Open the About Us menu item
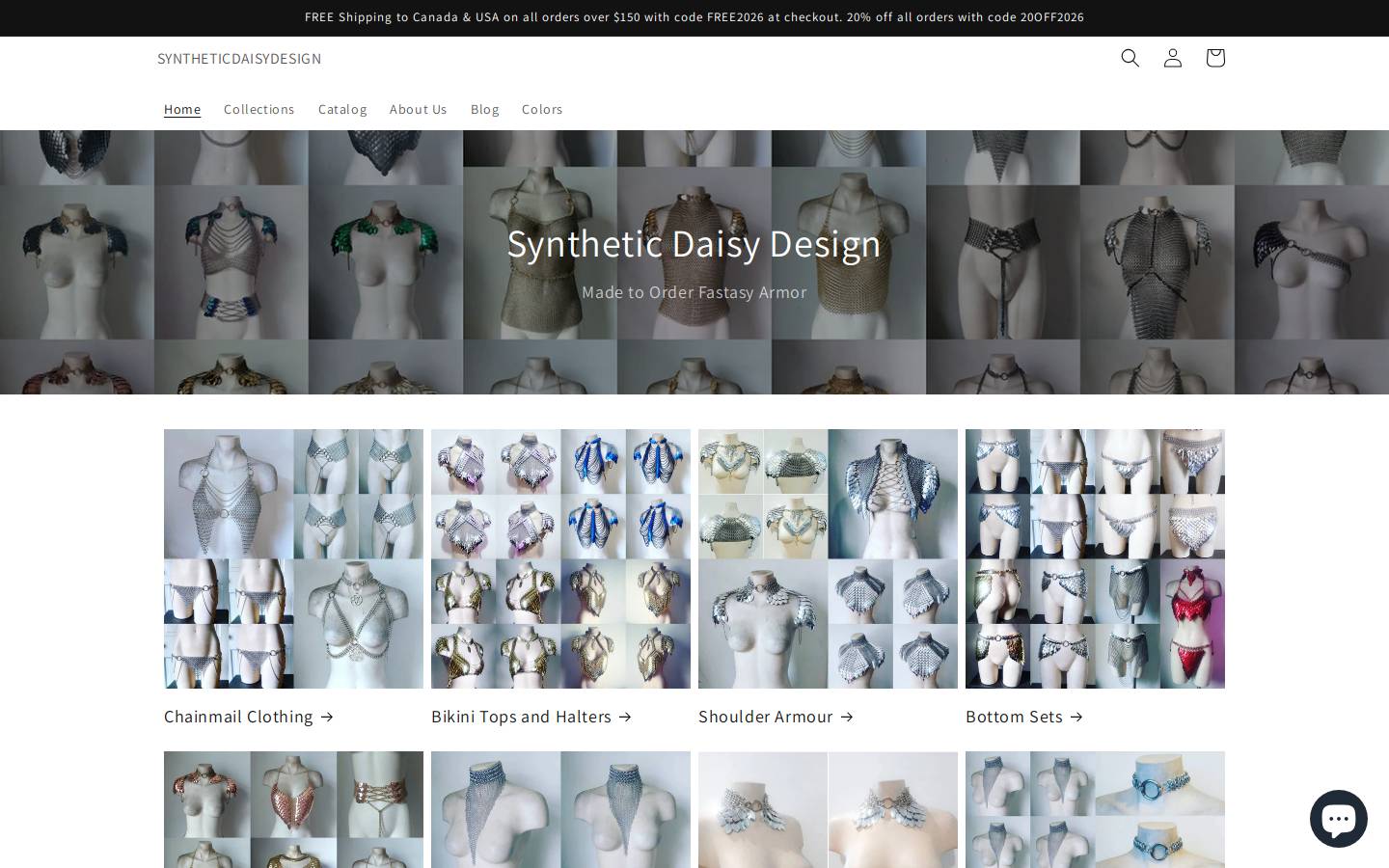The width and height of the screenshot is (1389, 868). coord(418,109)
